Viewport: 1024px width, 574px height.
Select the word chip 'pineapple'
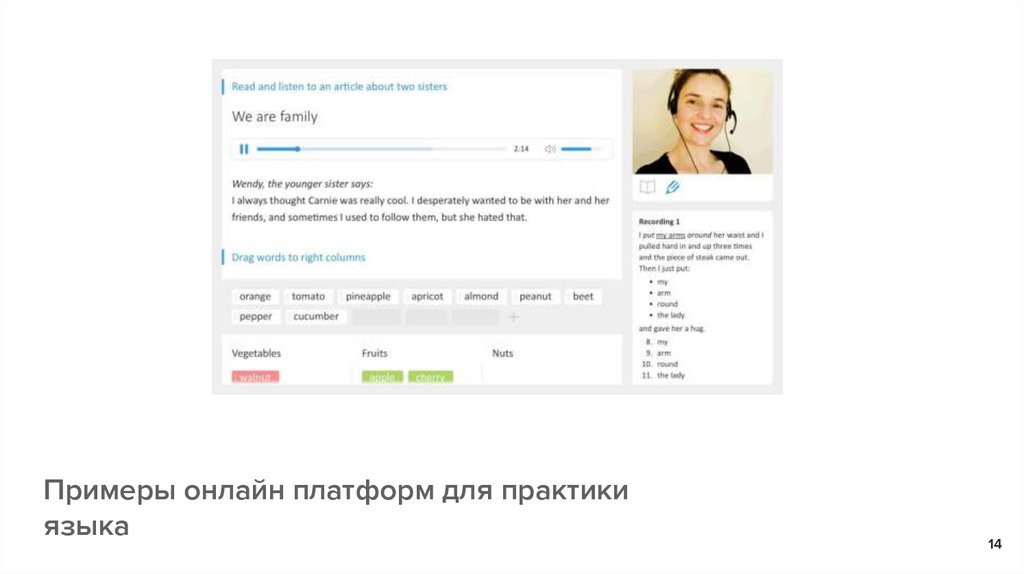(368, 296)
